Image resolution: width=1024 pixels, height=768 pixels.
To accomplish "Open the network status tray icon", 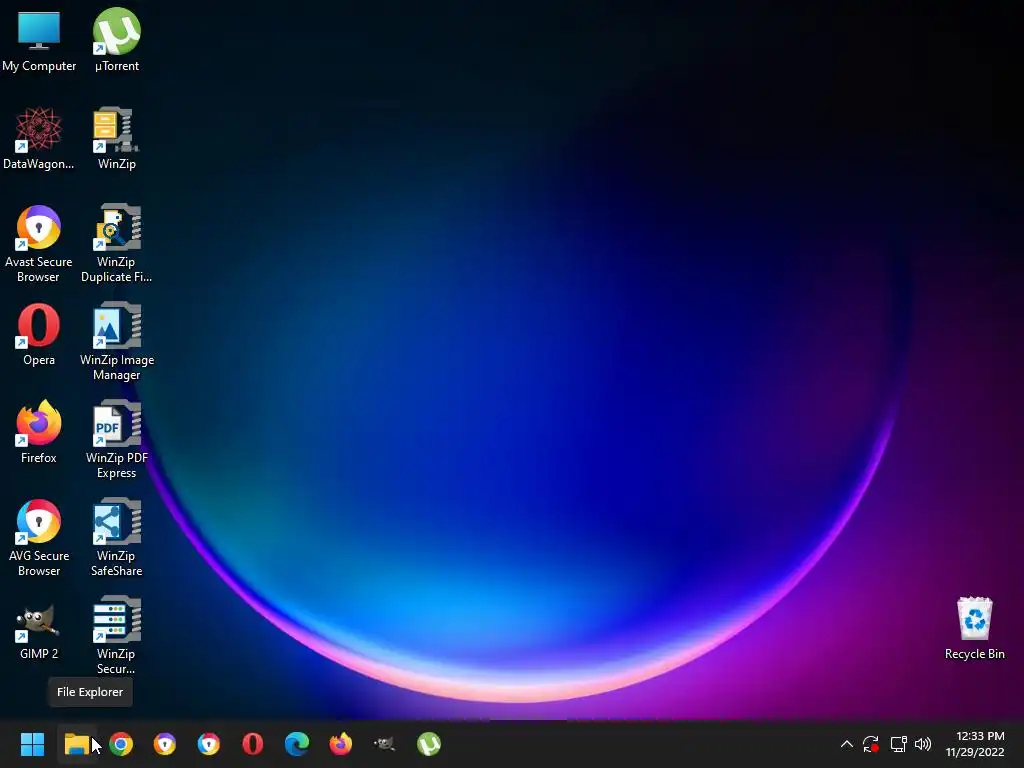I will point(899,744).
